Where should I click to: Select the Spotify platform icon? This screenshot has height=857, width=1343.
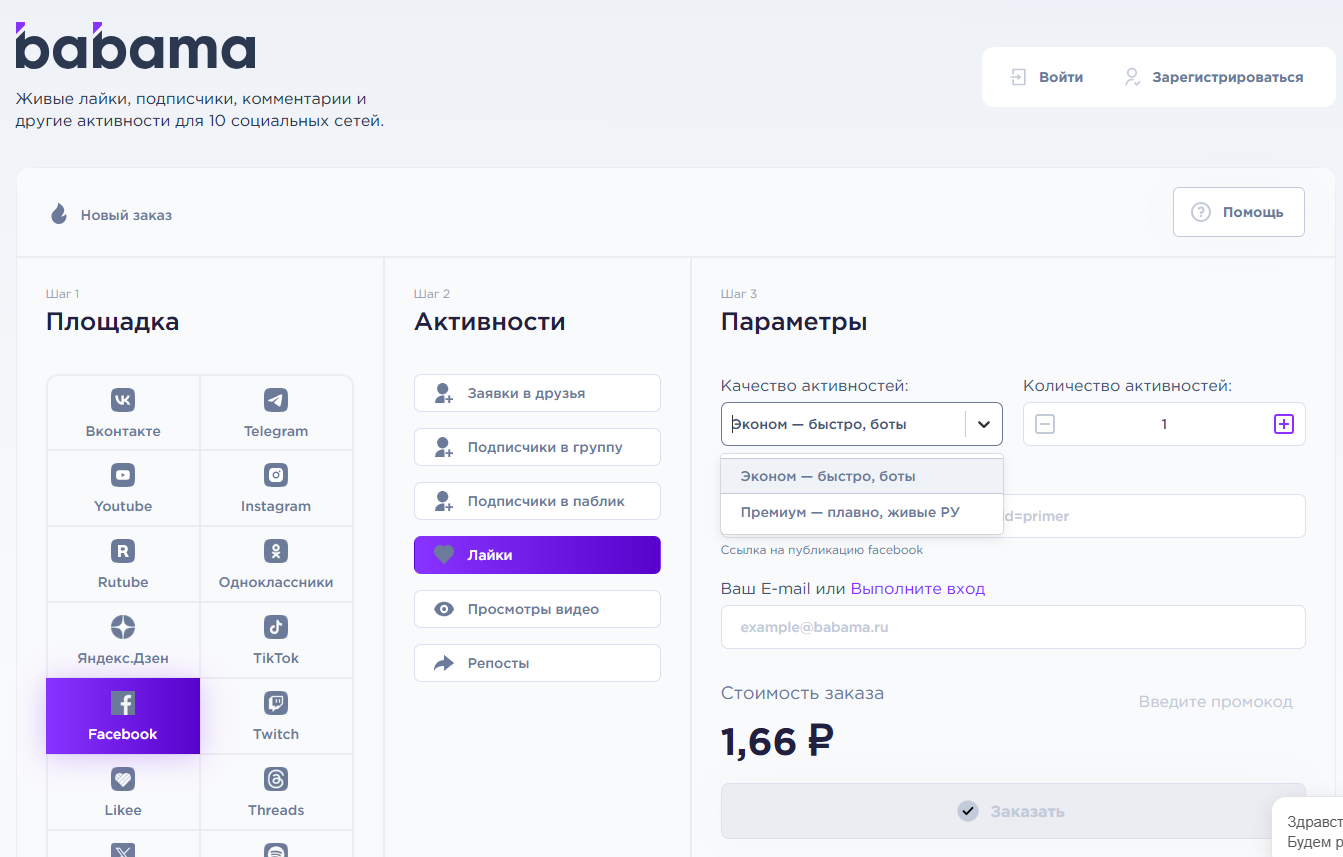tap(276, 850)
